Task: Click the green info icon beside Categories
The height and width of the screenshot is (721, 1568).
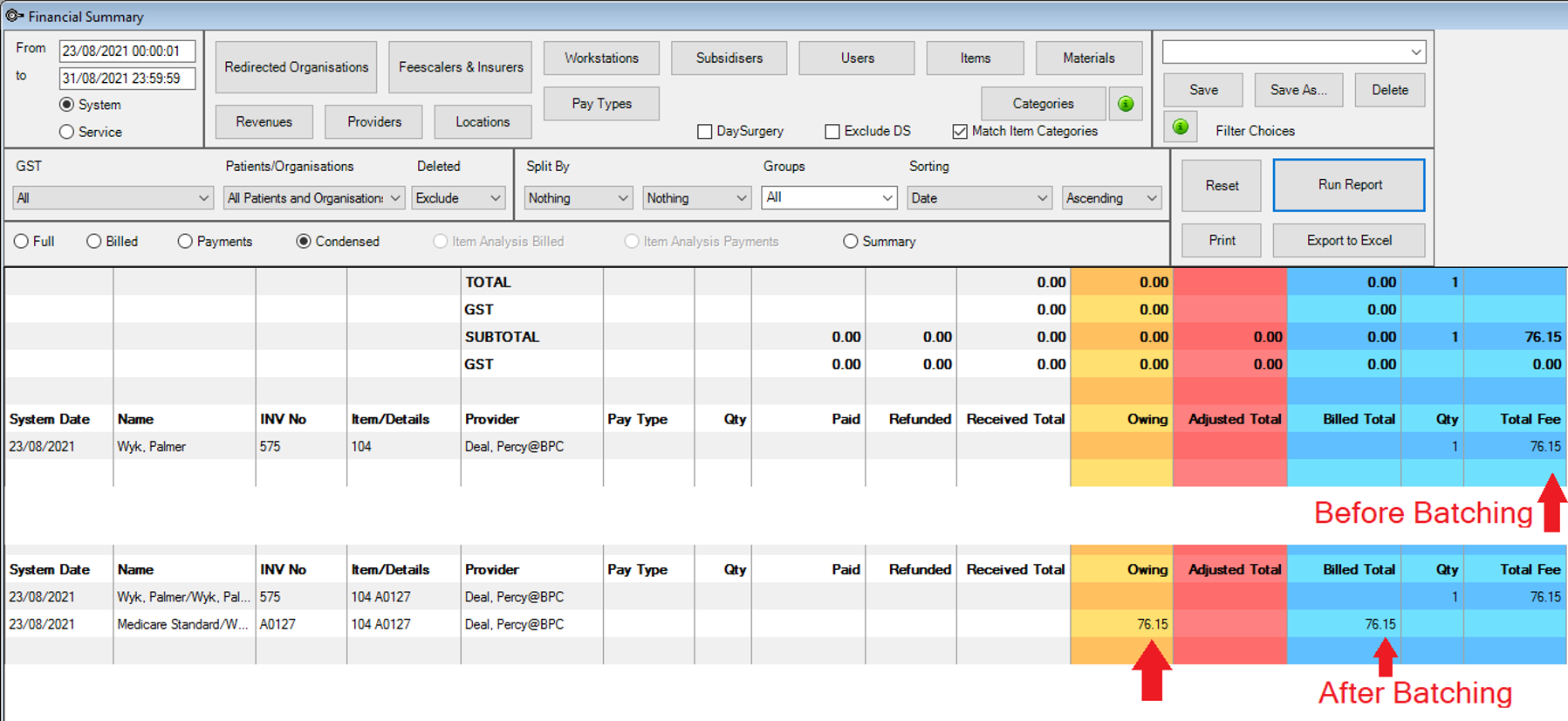Action: (x=1126, y=104)
